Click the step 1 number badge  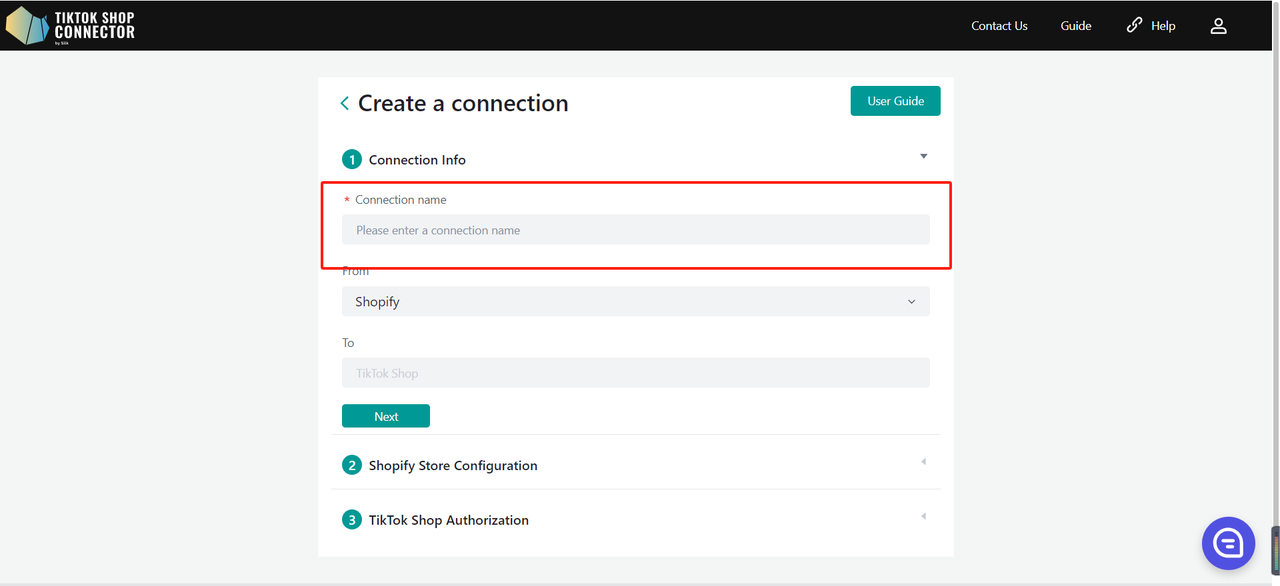(351, 159)
